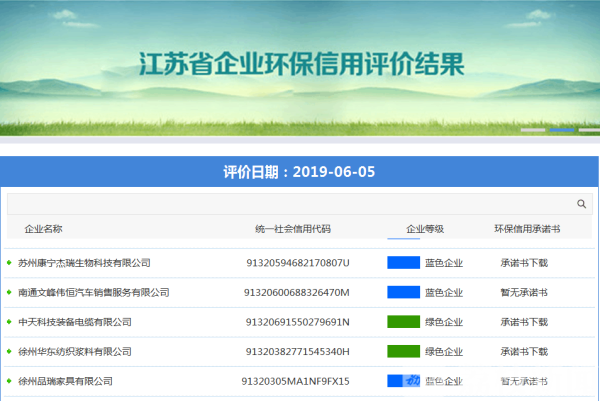The width and height of the screenshot is (600, 401).
Task: Open 徐州品瑞家具有限公司 entry
Action: [x=65, y=381]
